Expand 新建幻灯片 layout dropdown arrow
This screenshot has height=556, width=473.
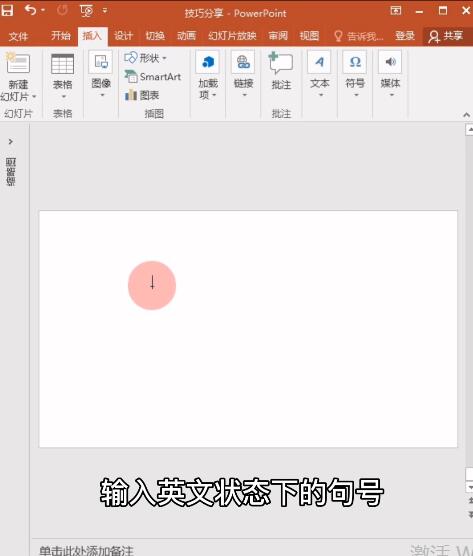pyautogui.click(x=34, y=96)
